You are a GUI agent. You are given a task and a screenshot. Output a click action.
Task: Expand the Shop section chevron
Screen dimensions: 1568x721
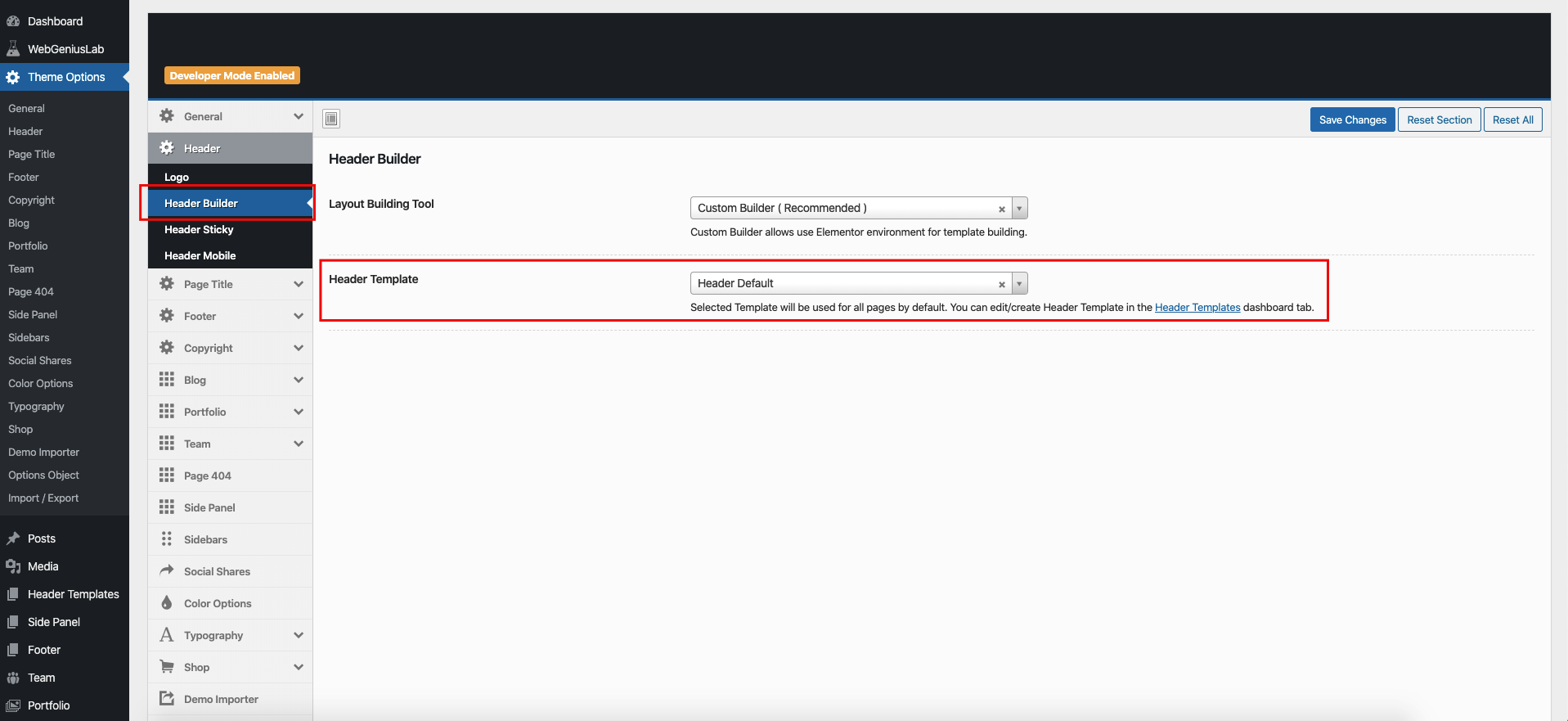click(x=299, y=667)
